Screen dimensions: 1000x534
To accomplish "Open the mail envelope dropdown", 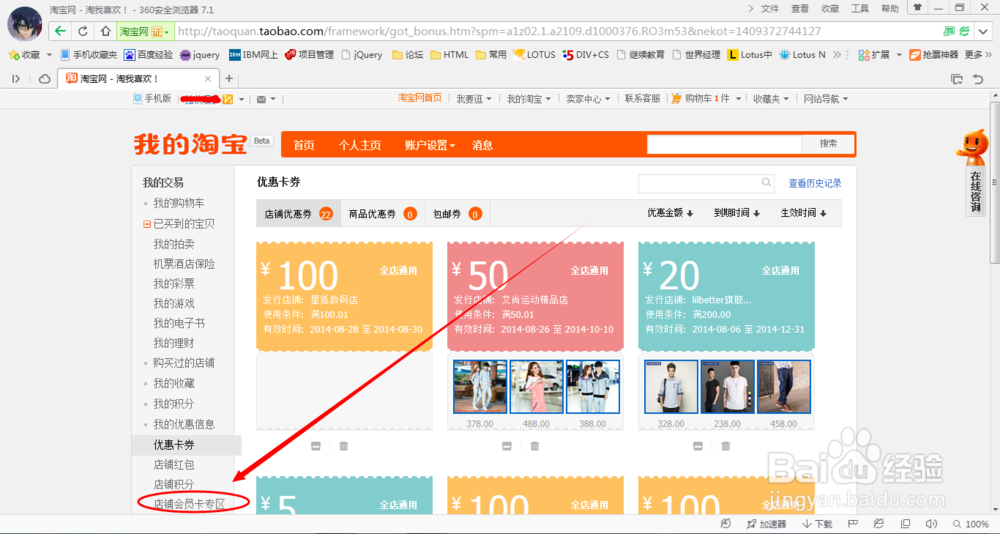I will 266,100.
